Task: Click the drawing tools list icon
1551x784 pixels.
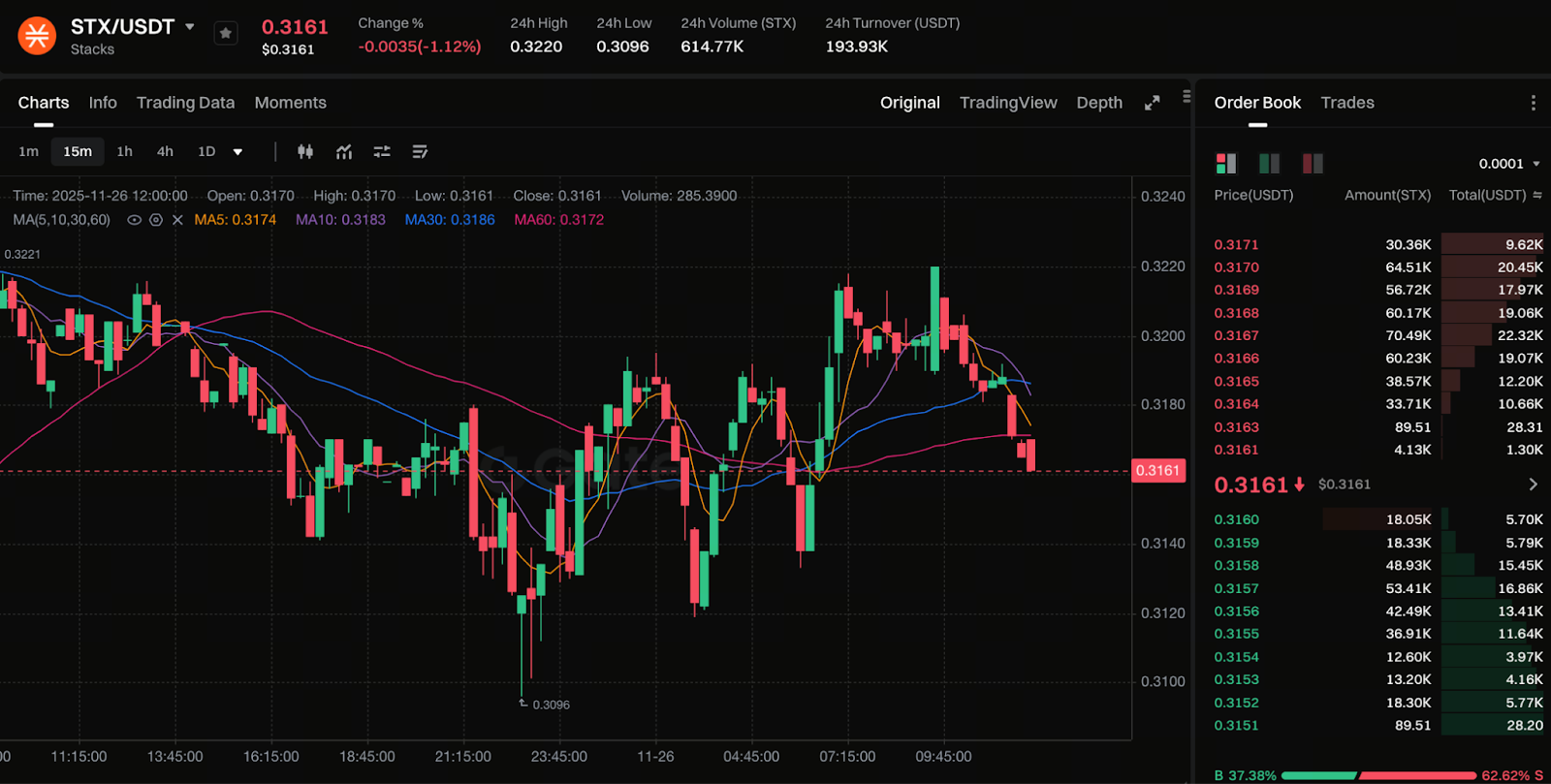Action: [420, 151]
